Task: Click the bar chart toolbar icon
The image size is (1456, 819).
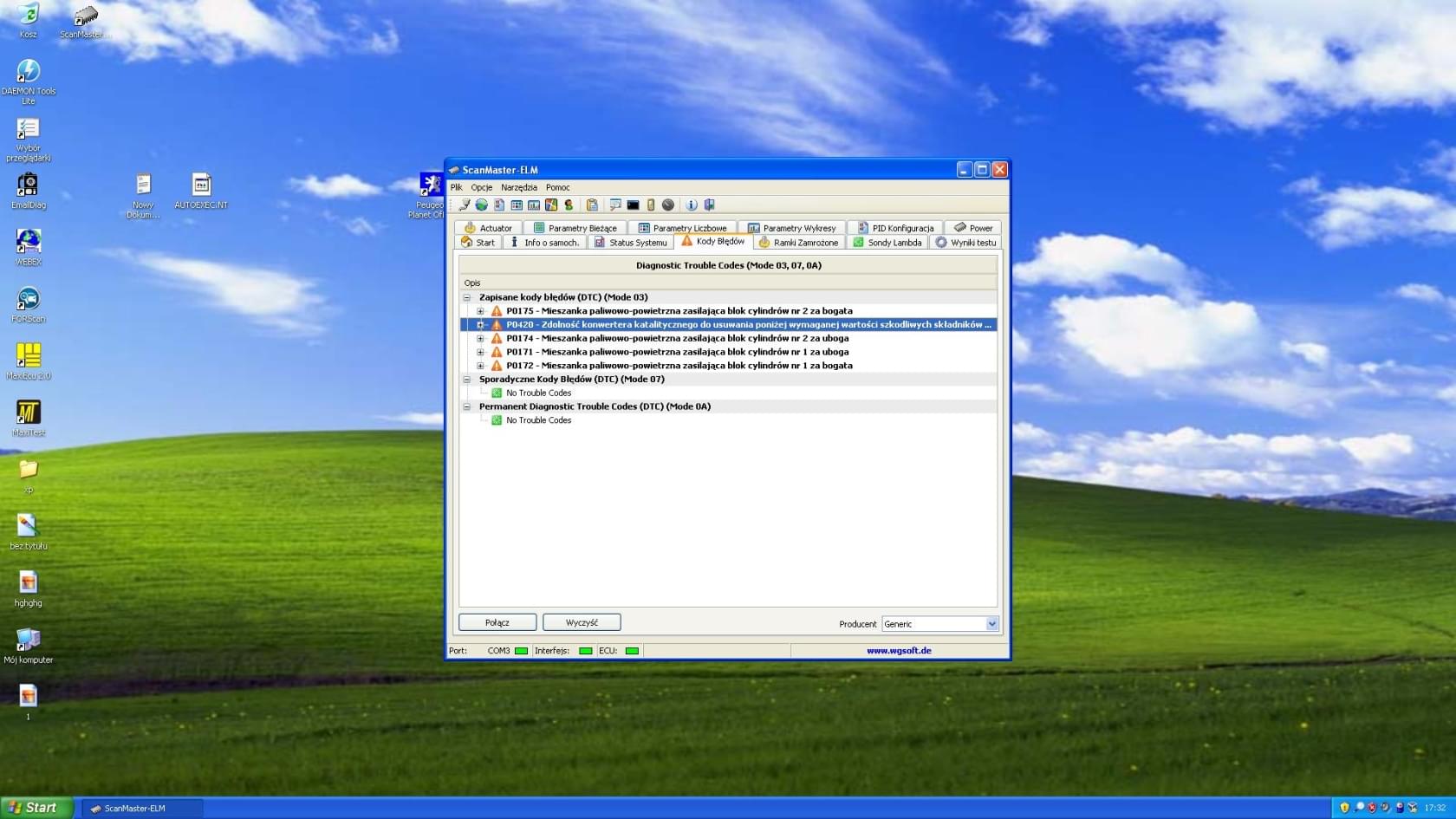Action: click(534, 205)
